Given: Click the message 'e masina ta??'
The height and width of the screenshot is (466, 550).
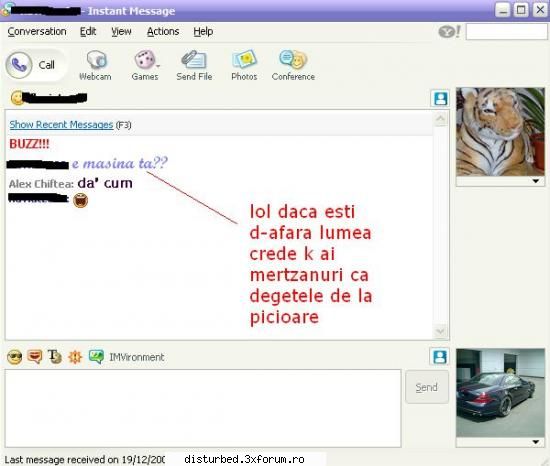Looking at the screenshot, I should (x=120, y=163).
